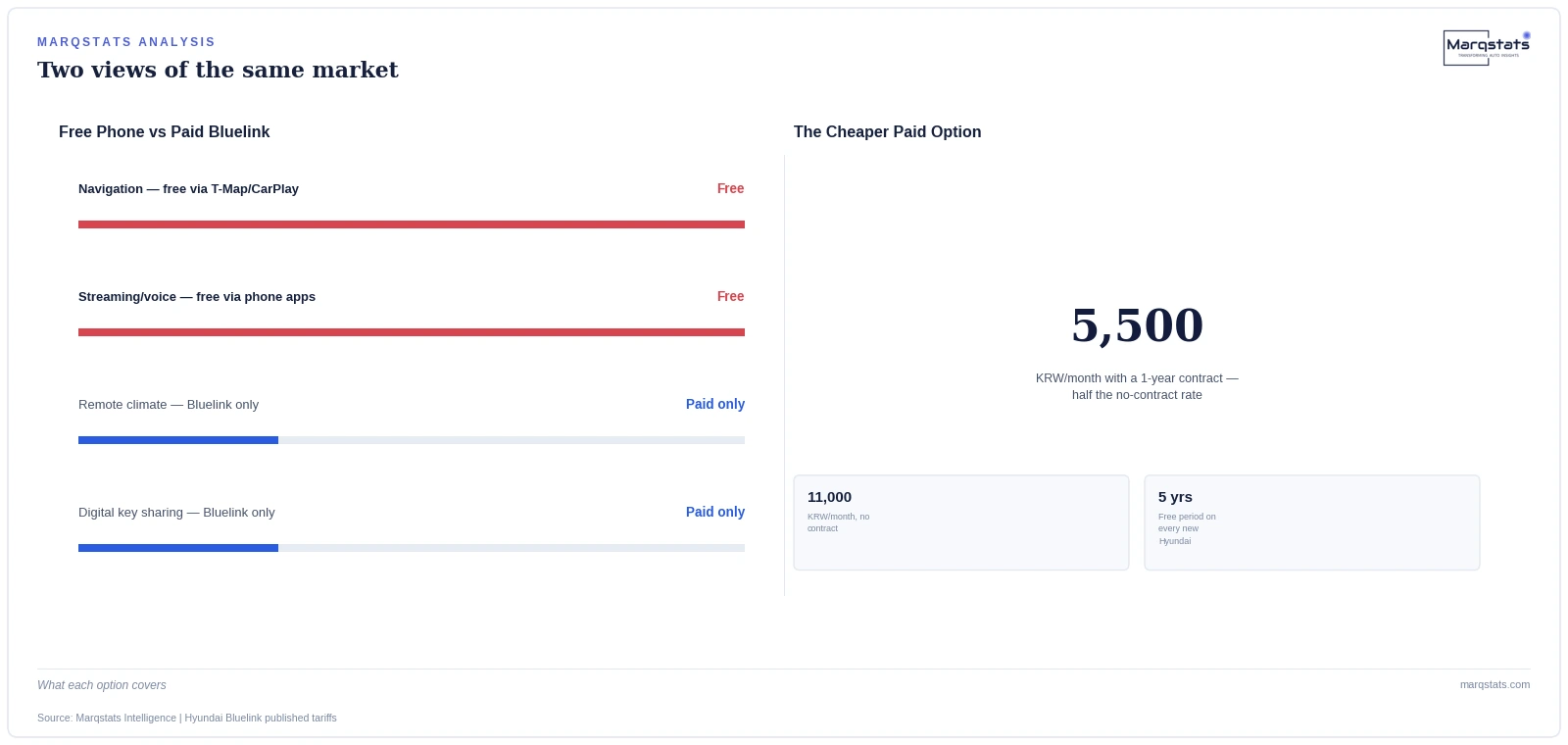Open the marqstats.com link
This screenshot has height=745, width=1568.
[1494, 684]
